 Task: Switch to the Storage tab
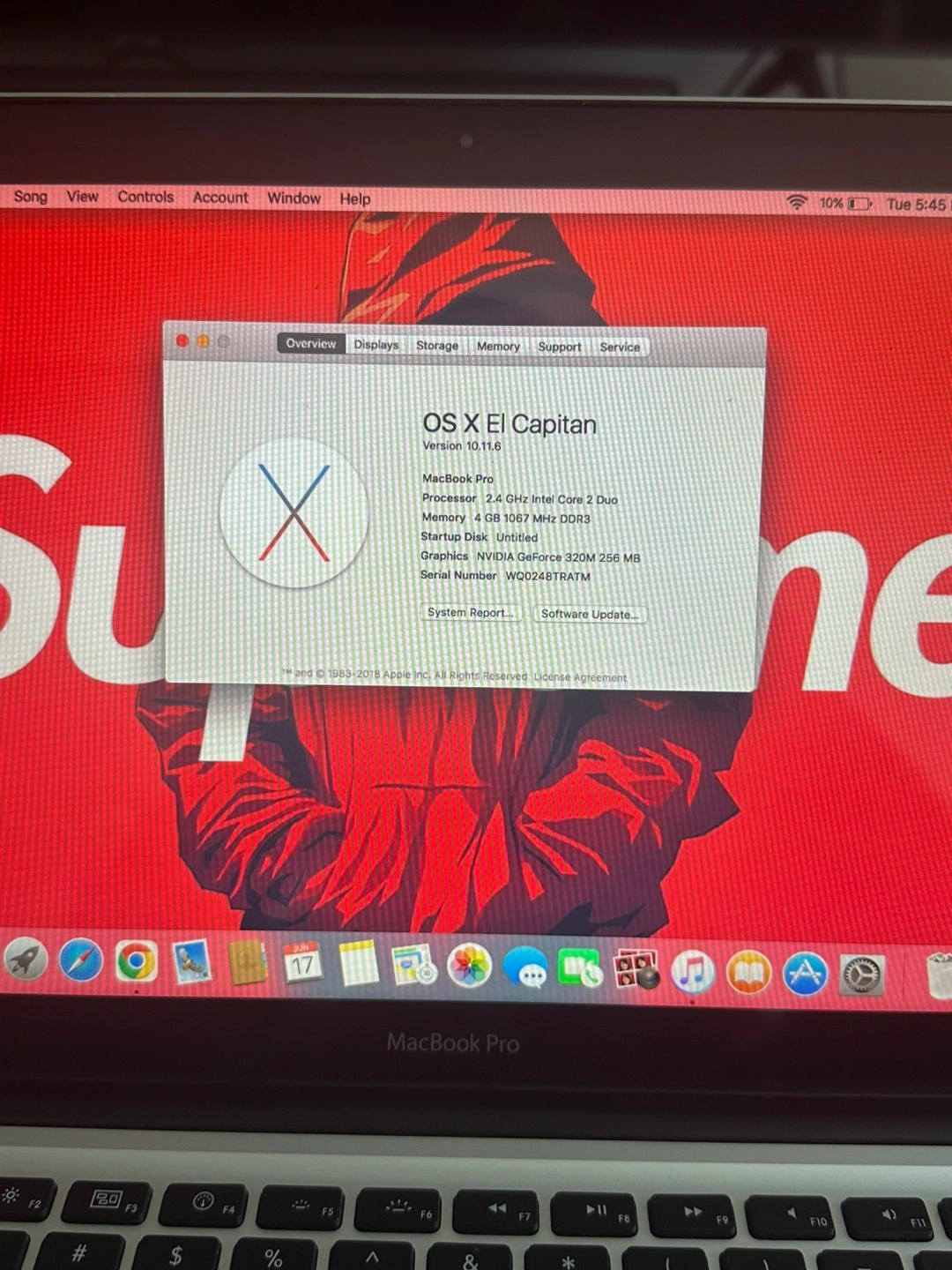437,346
